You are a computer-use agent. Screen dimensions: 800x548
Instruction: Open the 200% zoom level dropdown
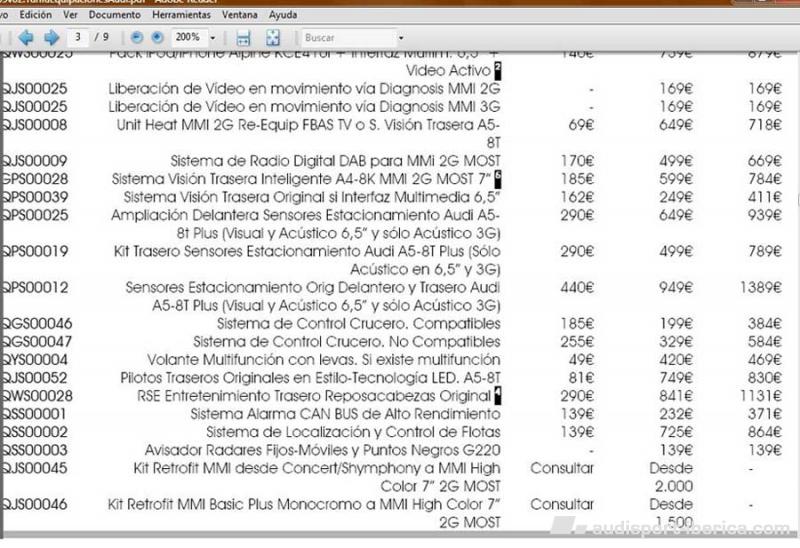(x=213, y=38)
